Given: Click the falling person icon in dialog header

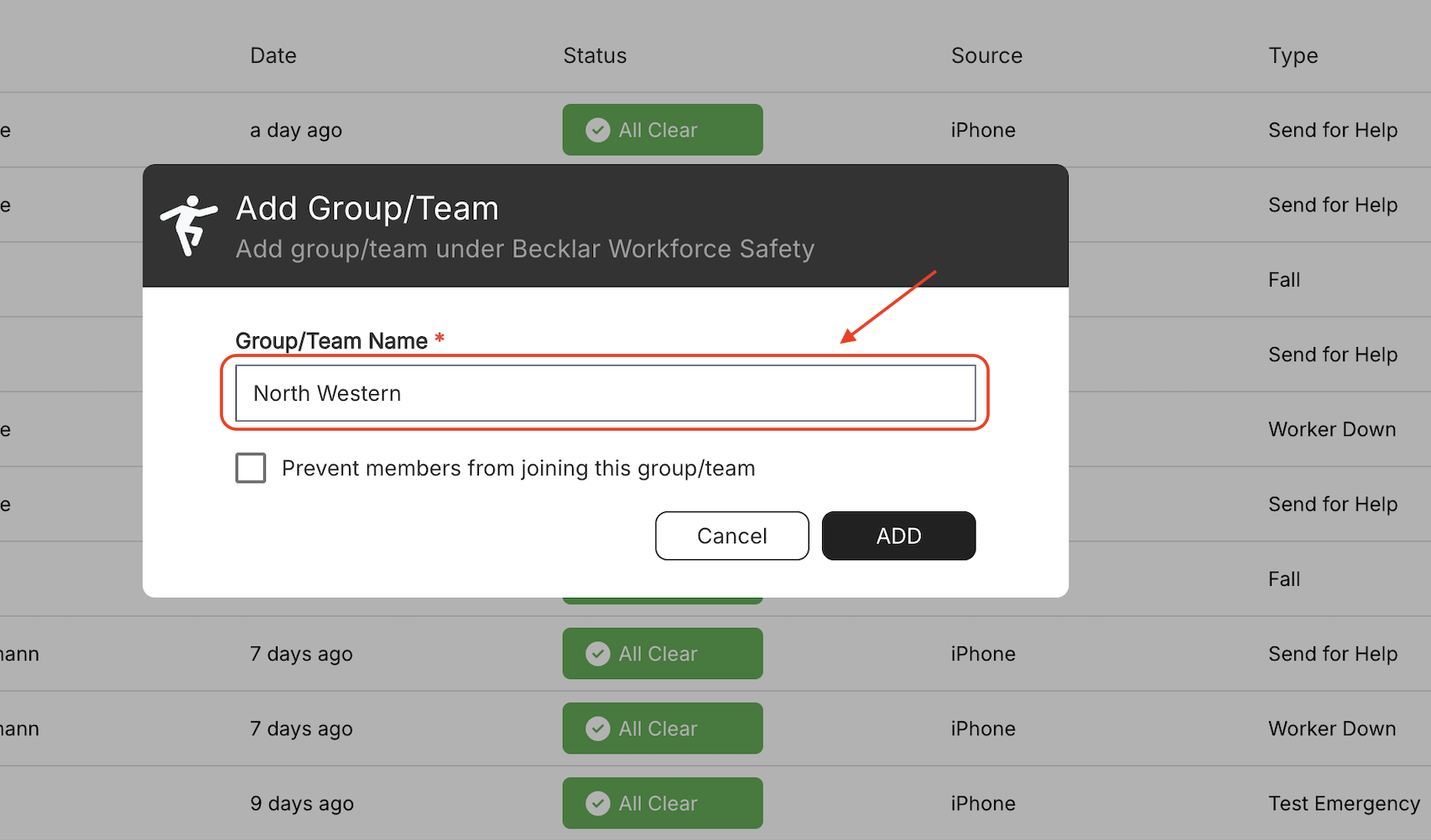Looking at the screenshot, I should [189, 226].
